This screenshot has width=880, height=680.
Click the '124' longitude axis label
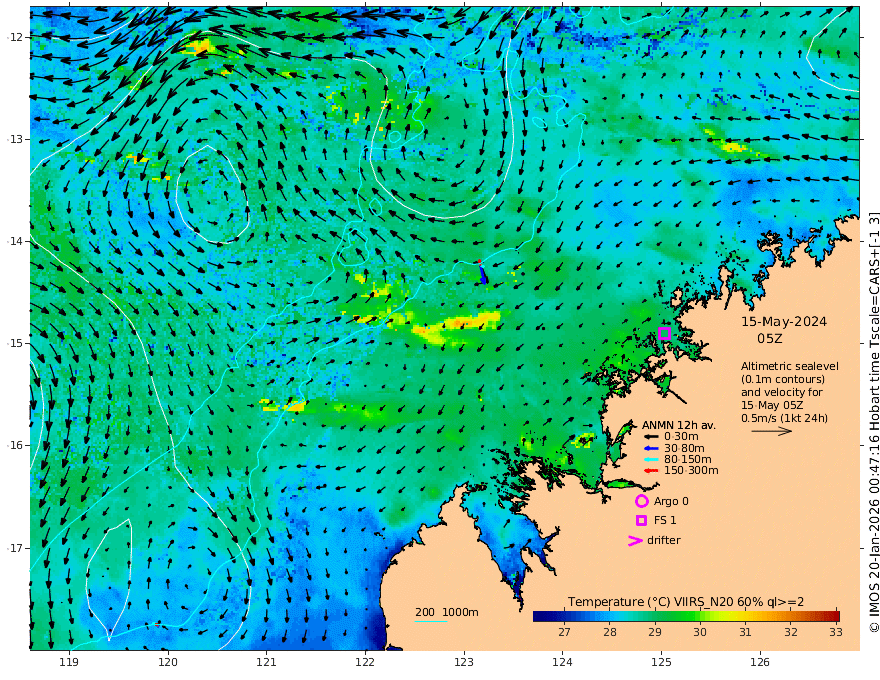562,662
